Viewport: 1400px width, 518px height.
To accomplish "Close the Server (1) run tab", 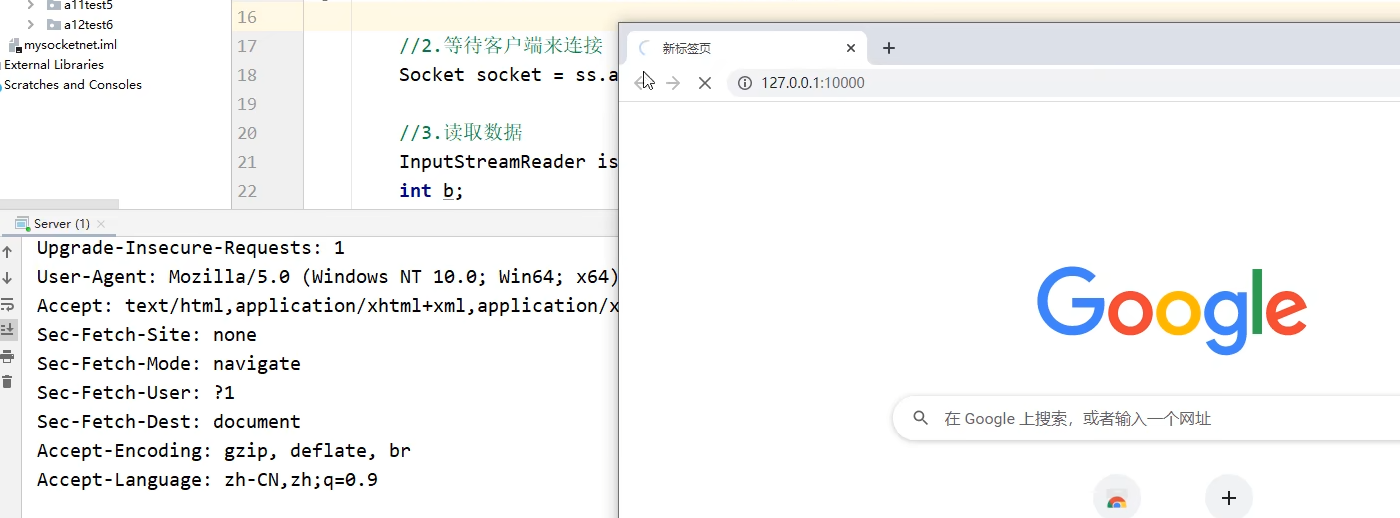I will pyautogui.click(x=102, y=224).
